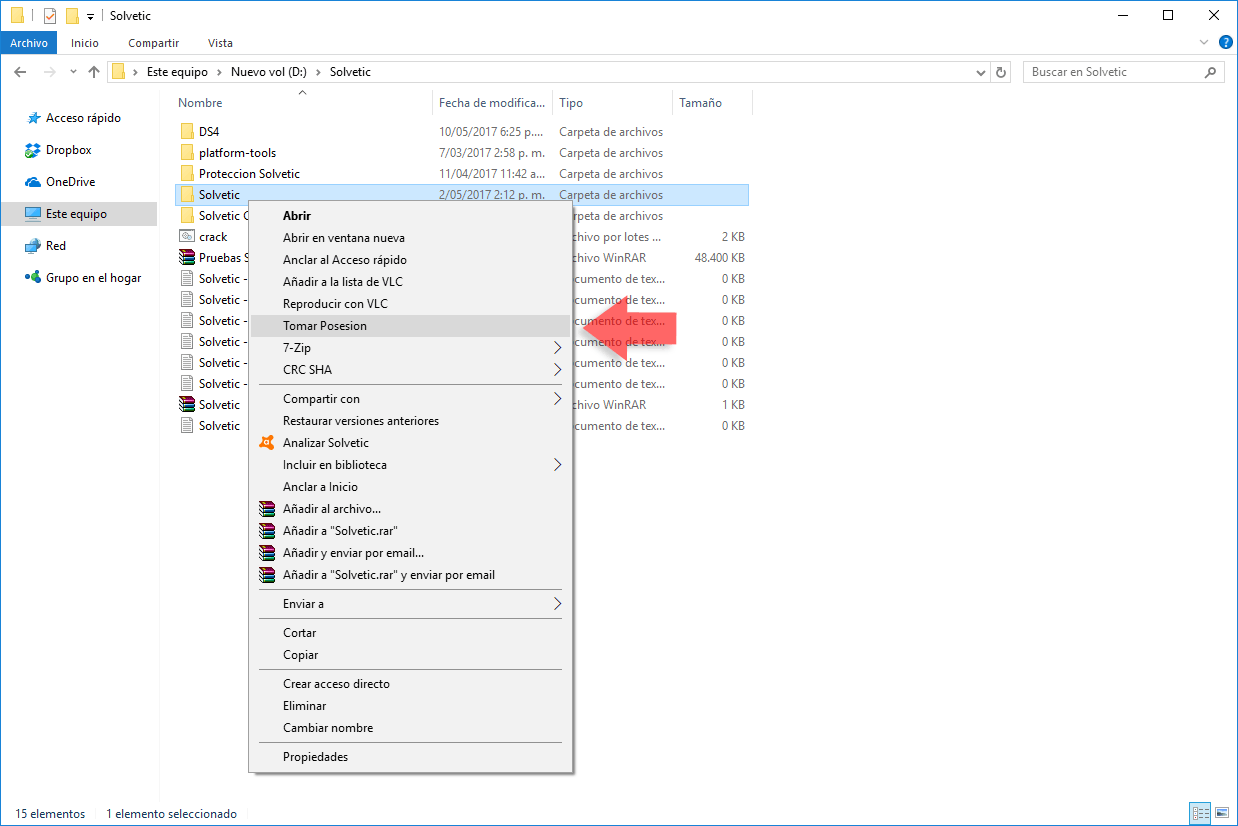Image resolution: width=1238 pixels, height=826 pixels.
Task: Choose Cortar in the context menu
Action: point(410,633)
